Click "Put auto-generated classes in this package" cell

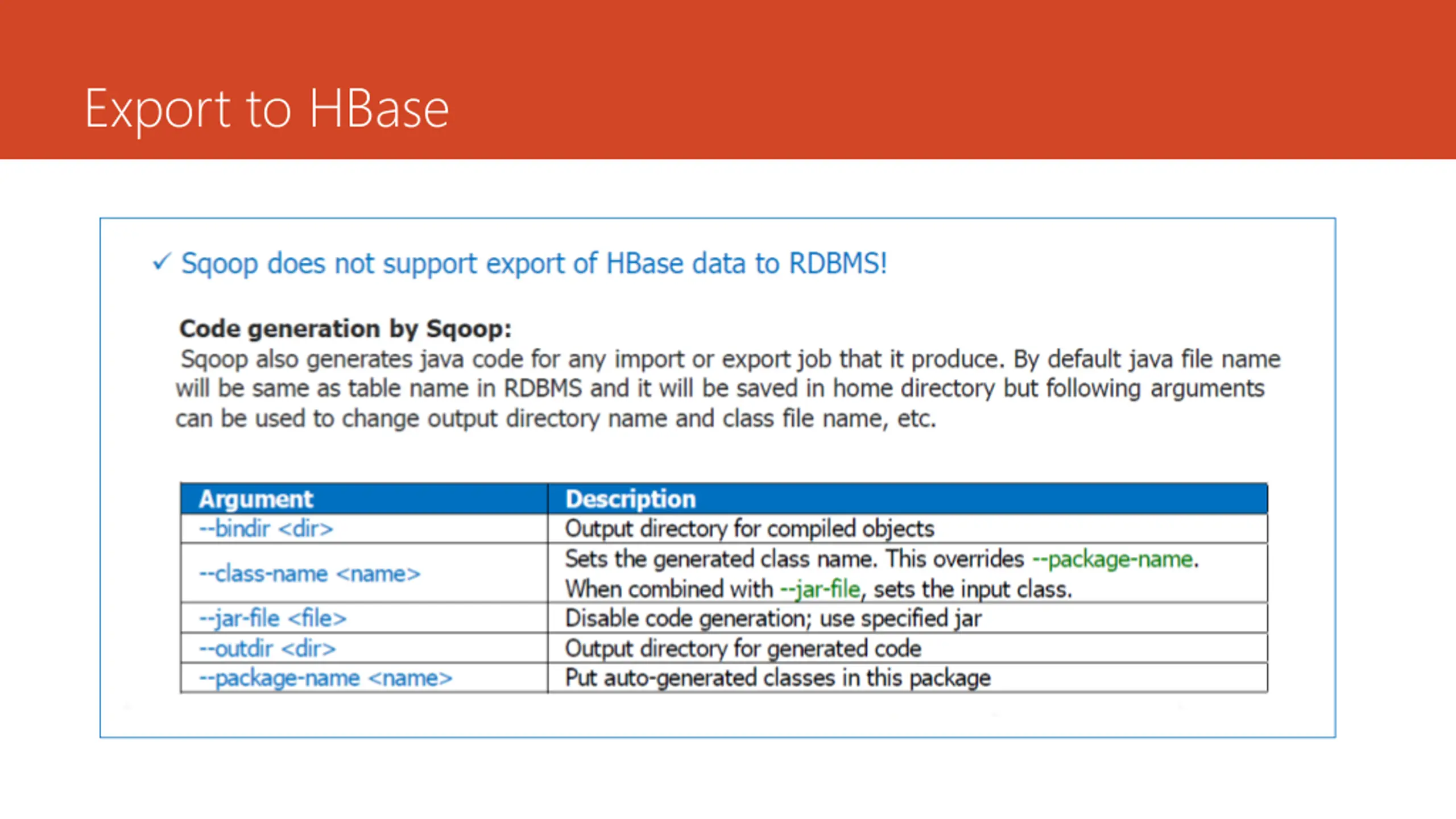coord(908,678)
